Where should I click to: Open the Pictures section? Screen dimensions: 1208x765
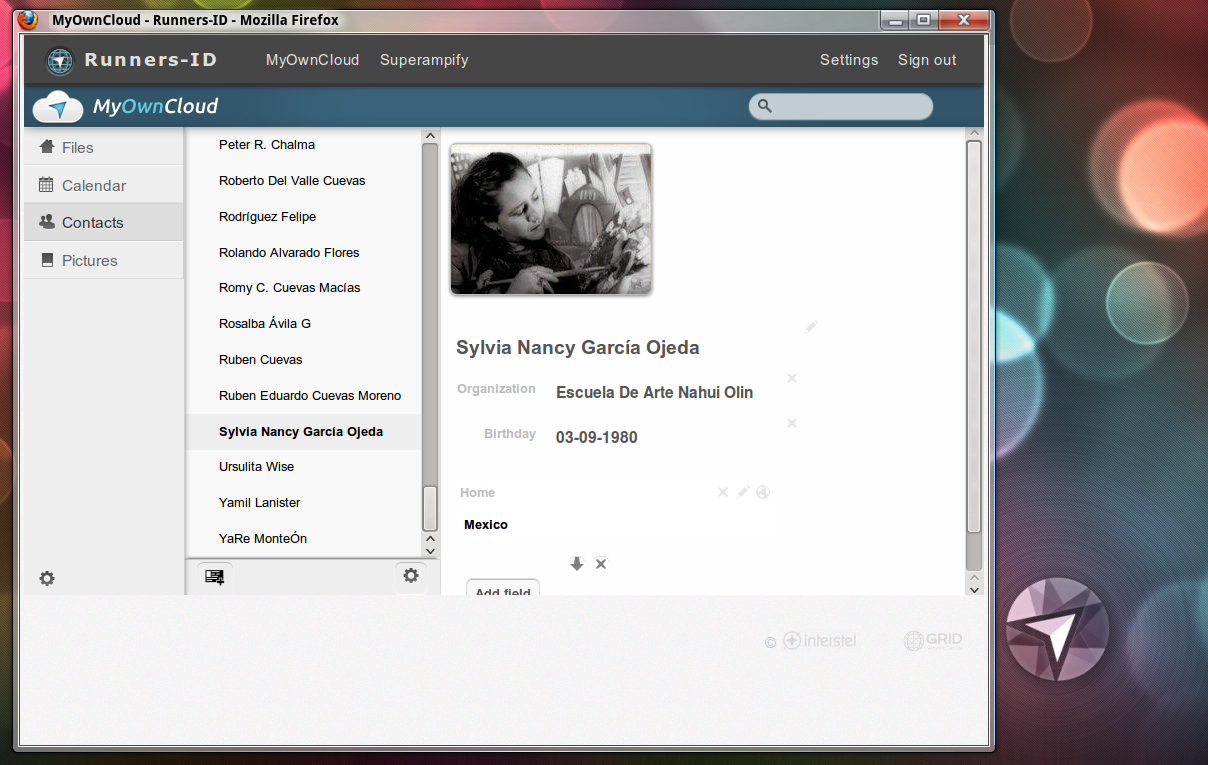point(104,260)
